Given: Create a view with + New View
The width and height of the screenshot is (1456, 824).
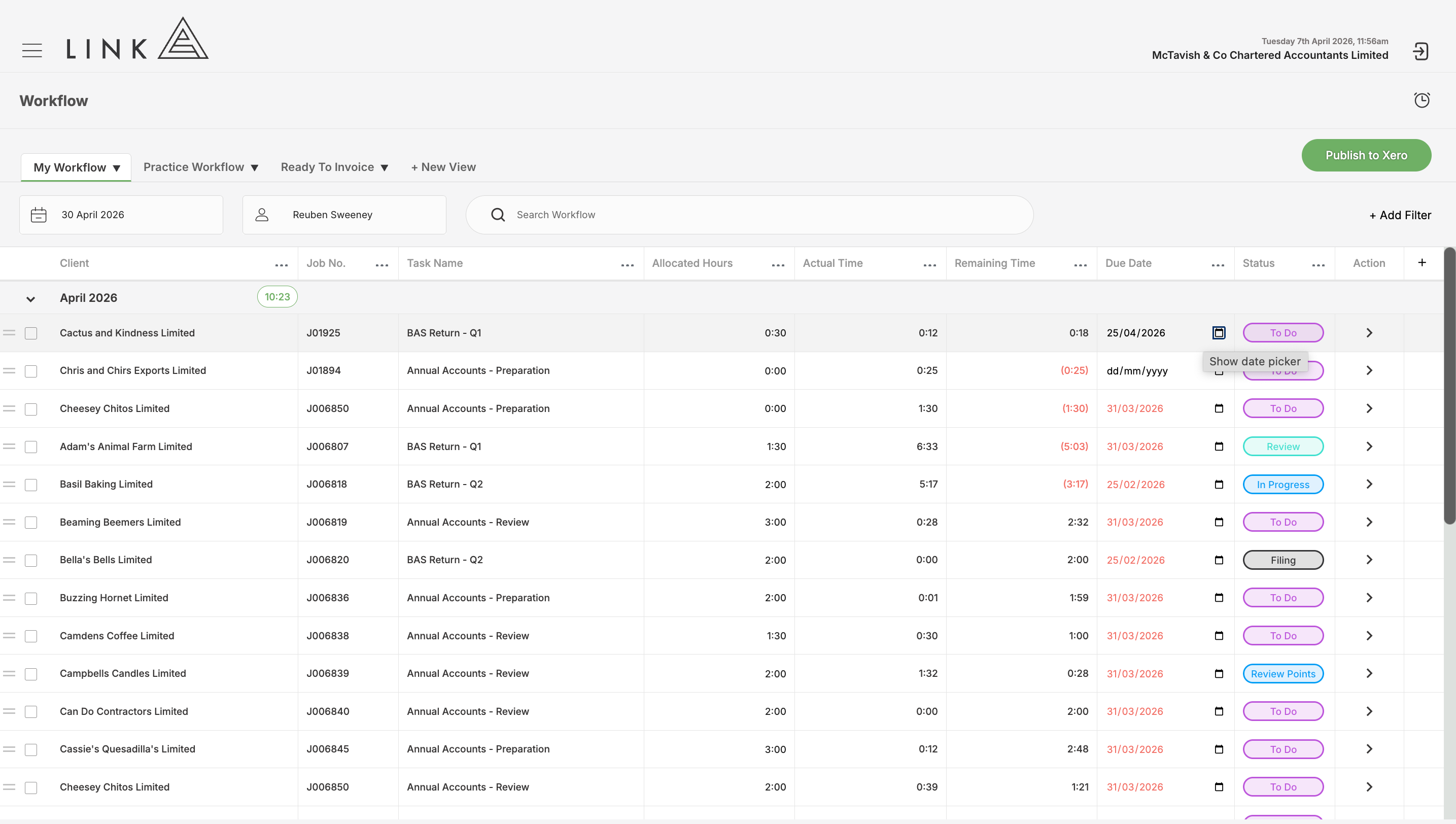Looking at the screenshot, I should [443, 167].
